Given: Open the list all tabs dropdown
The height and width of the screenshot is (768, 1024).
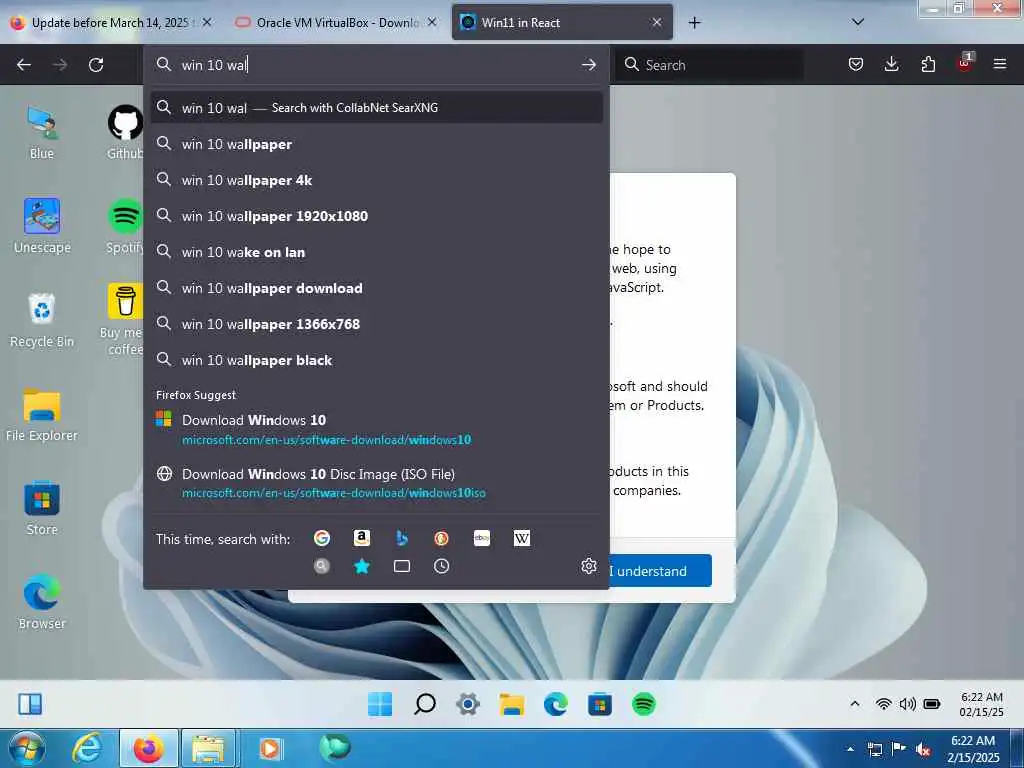Looking at the screenshot, I should pyautogui.click(x=858, y=22).
